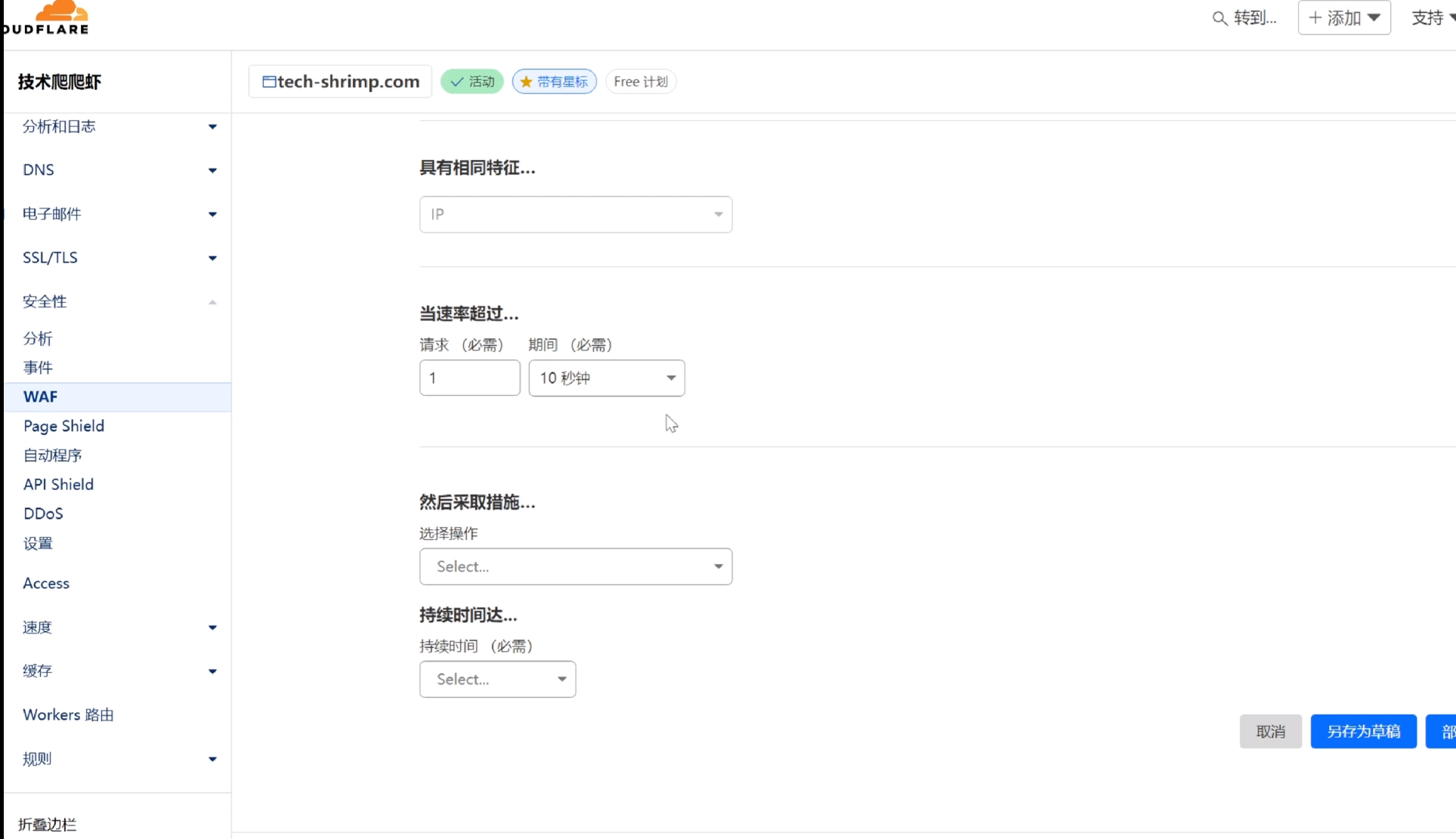Click the plus icon on Add button

1315,17
